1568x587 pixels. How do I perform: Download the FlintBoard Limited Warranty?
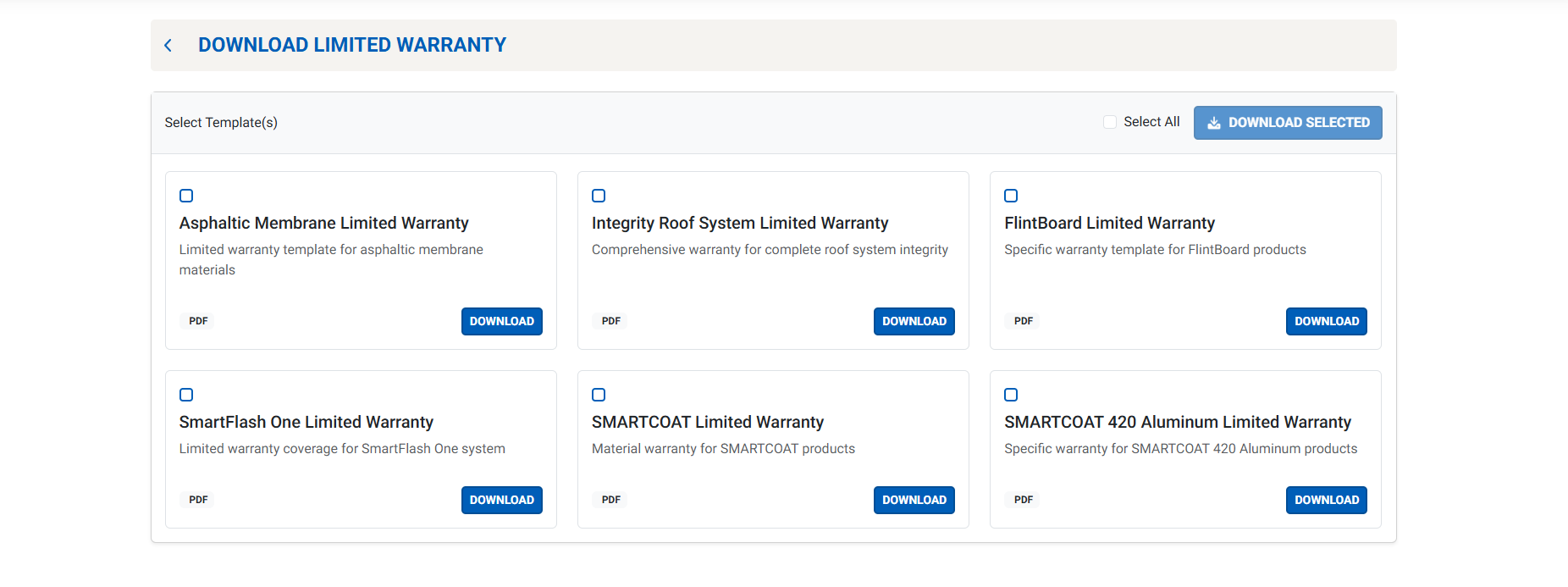[x=1327, y=321]
